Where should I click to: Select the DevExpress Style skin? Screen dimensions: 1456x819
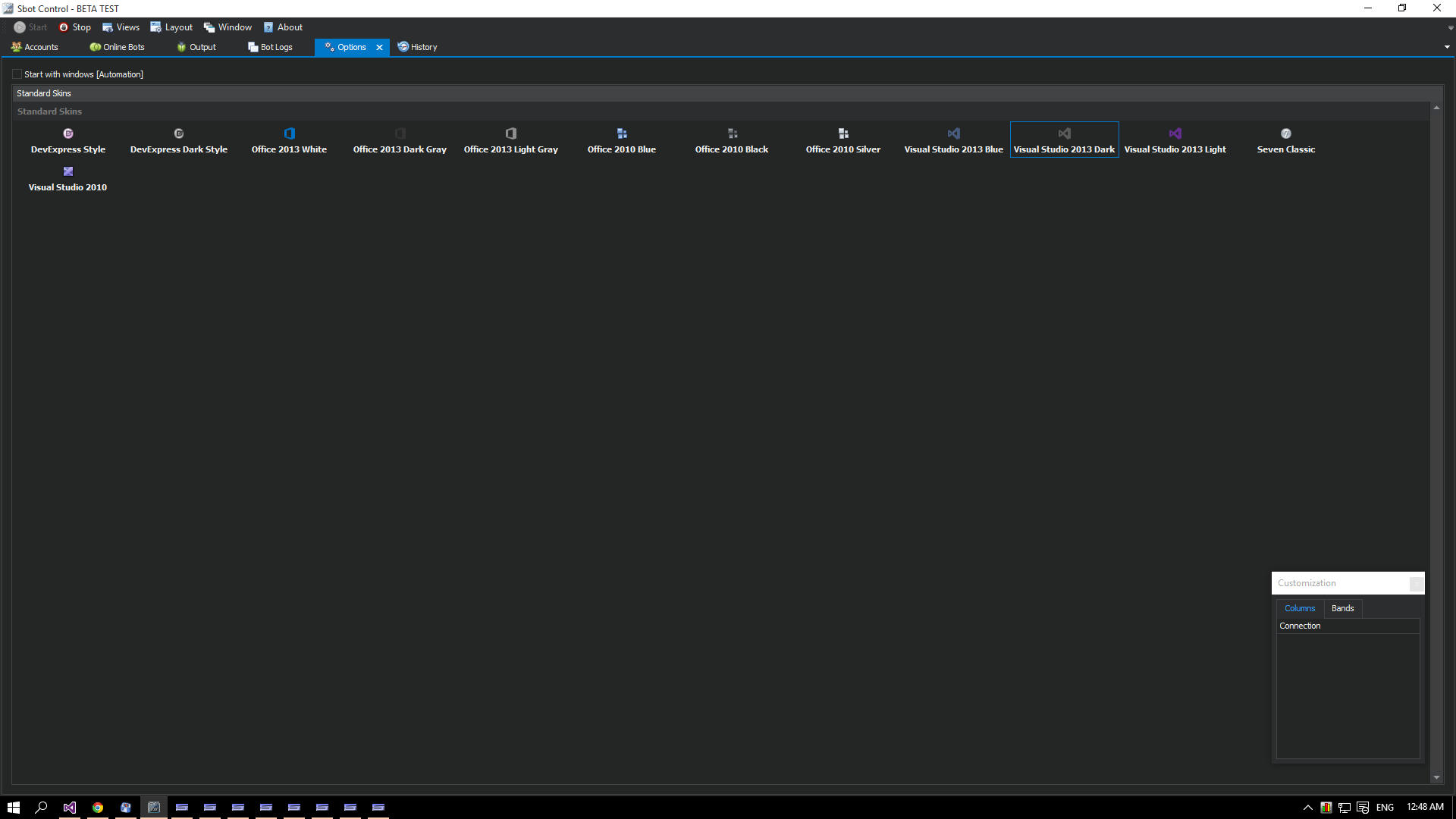pyautogui.click(x=68, y=141)
